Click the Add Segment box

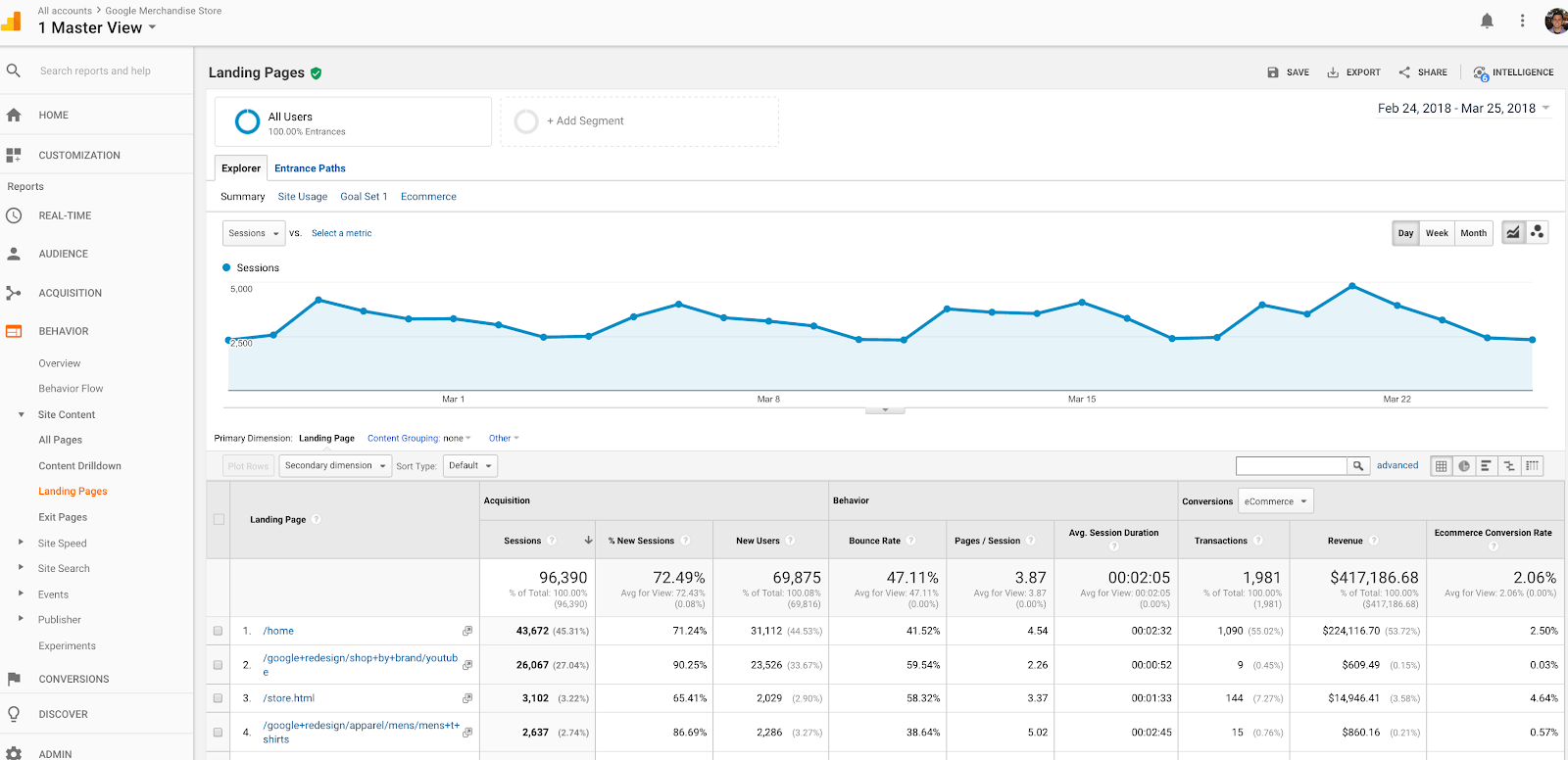pos(640,121)
